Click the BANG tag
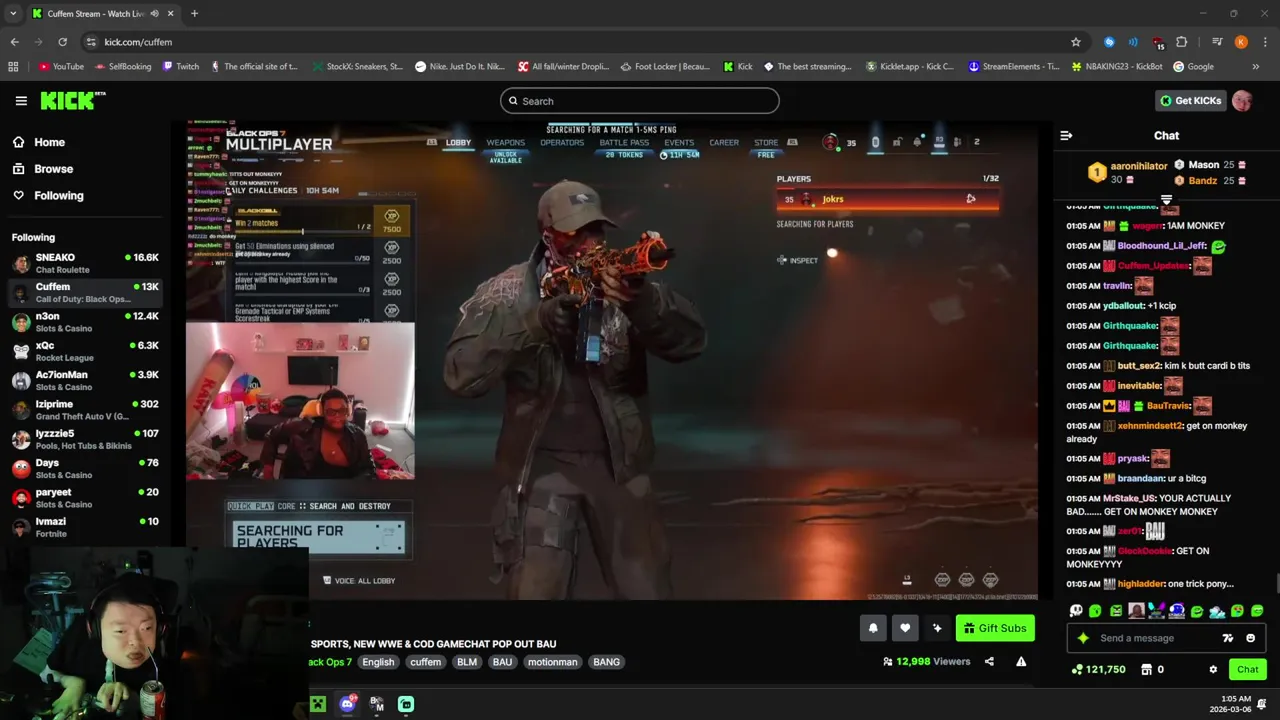 (x=606, y=662)
